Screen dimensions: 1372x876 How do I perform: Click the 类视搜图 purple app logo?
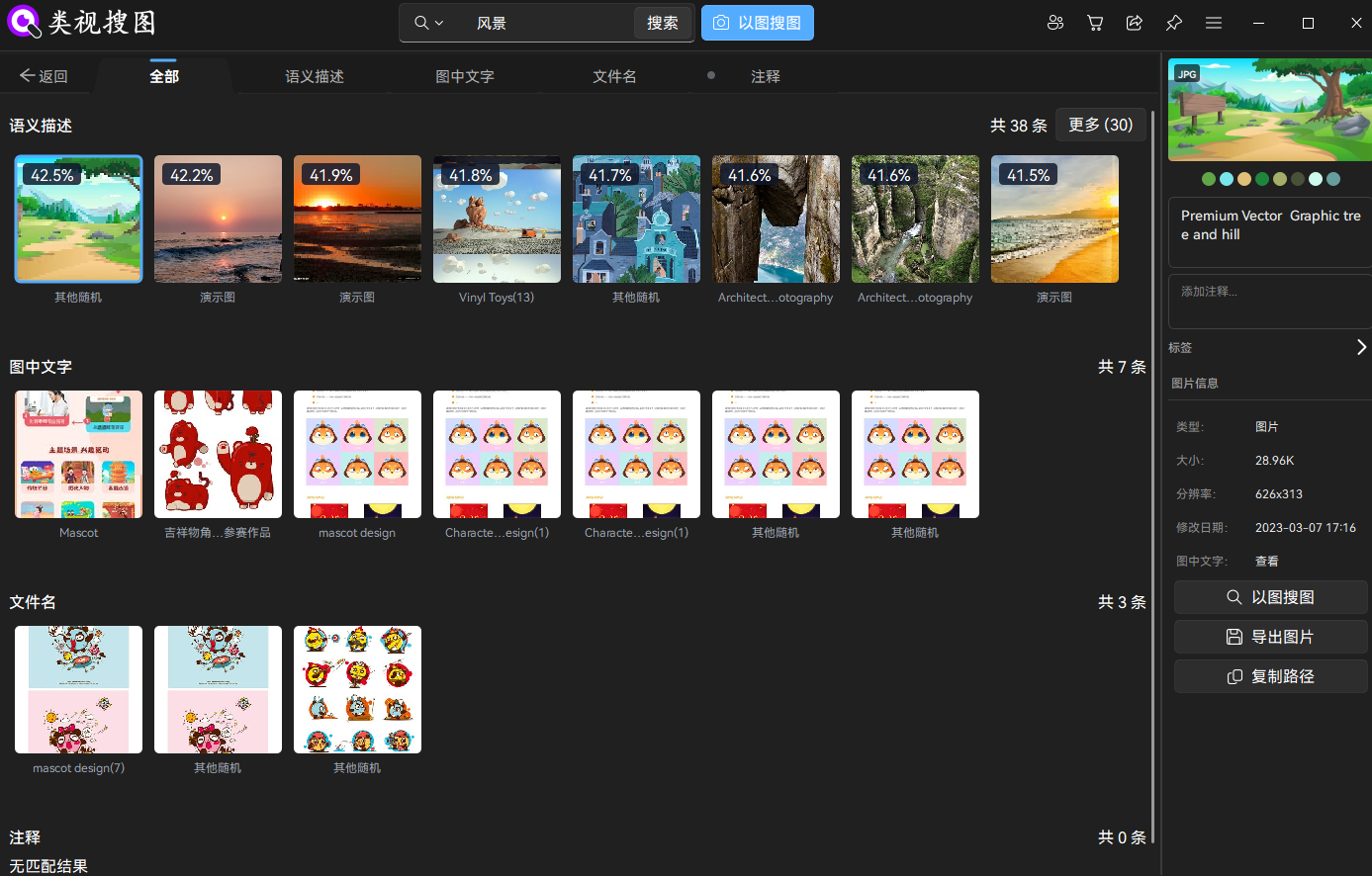click(24, 22)
